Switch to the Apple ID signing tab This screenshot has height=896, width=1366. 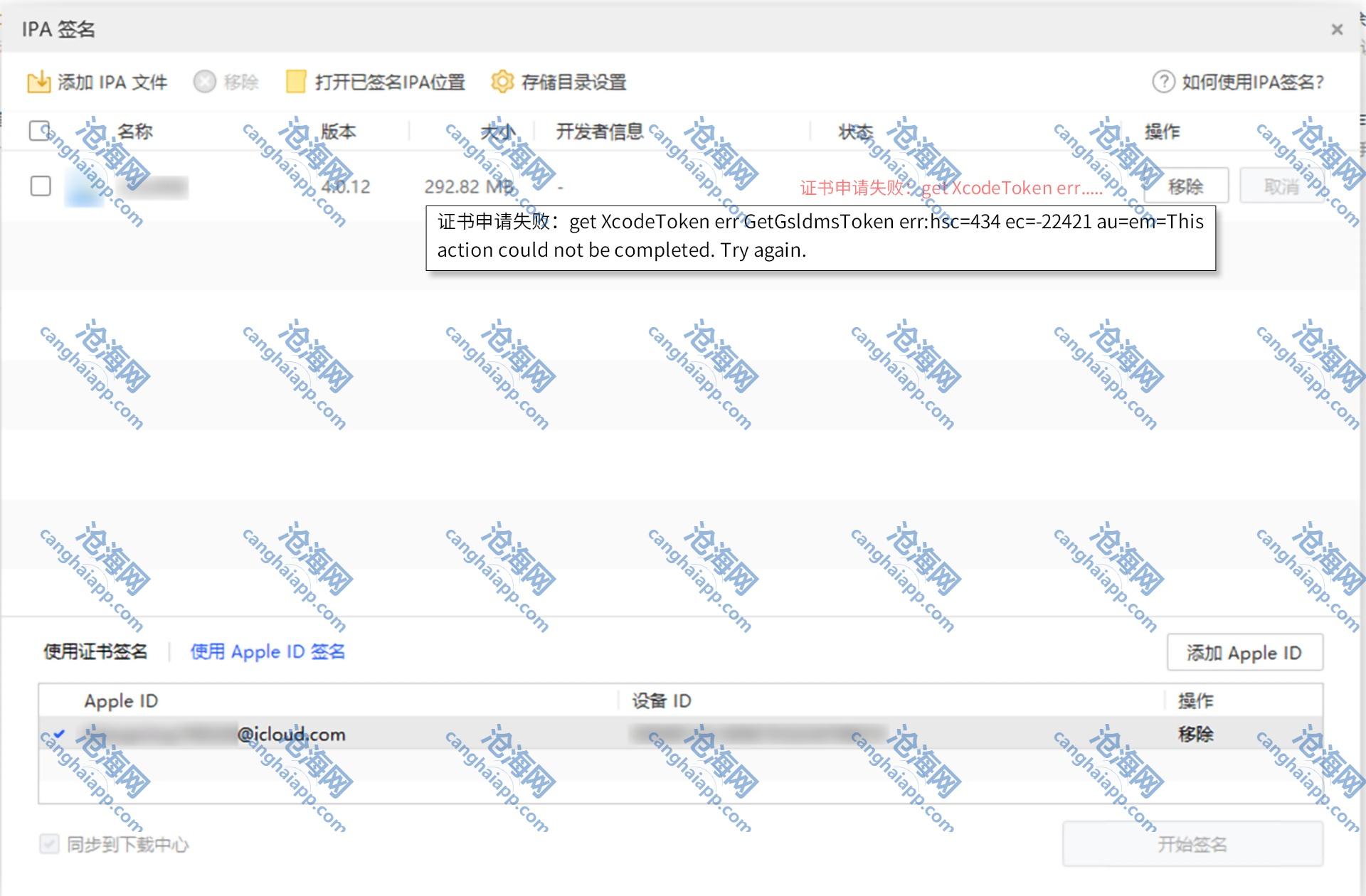coord(268,651)
